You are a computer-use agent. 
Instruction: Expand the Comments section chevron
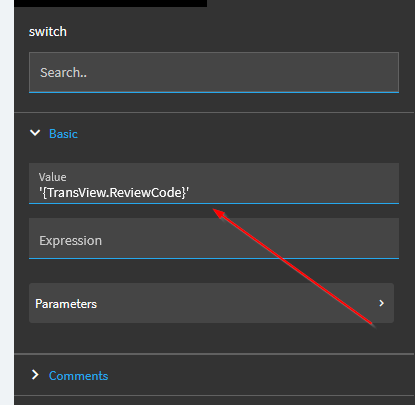pyautogui.click(x=35, y=375)
